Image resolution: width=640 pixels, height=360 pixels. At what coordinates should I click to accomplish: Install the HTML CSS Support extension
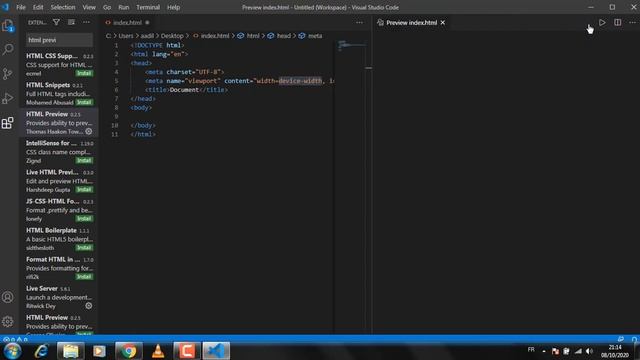(84, 73)
